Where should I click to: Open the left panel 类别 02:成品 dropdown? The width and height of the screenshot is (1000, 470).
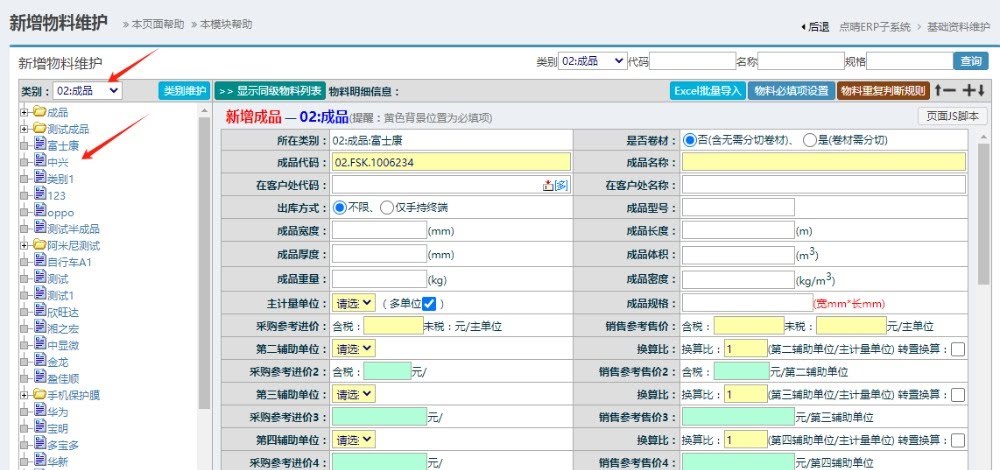87,91
